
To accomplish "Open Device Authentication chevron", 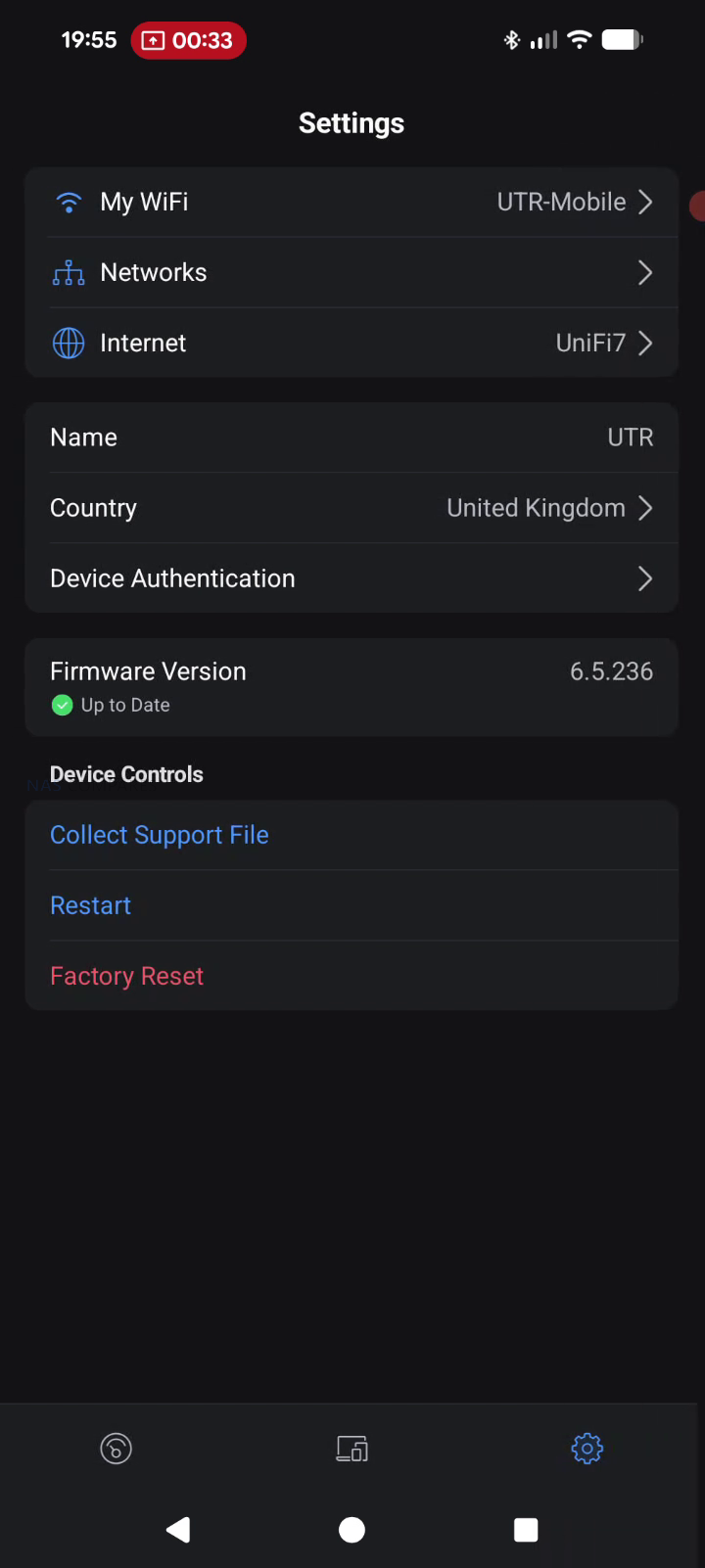I will coord(645,578).
